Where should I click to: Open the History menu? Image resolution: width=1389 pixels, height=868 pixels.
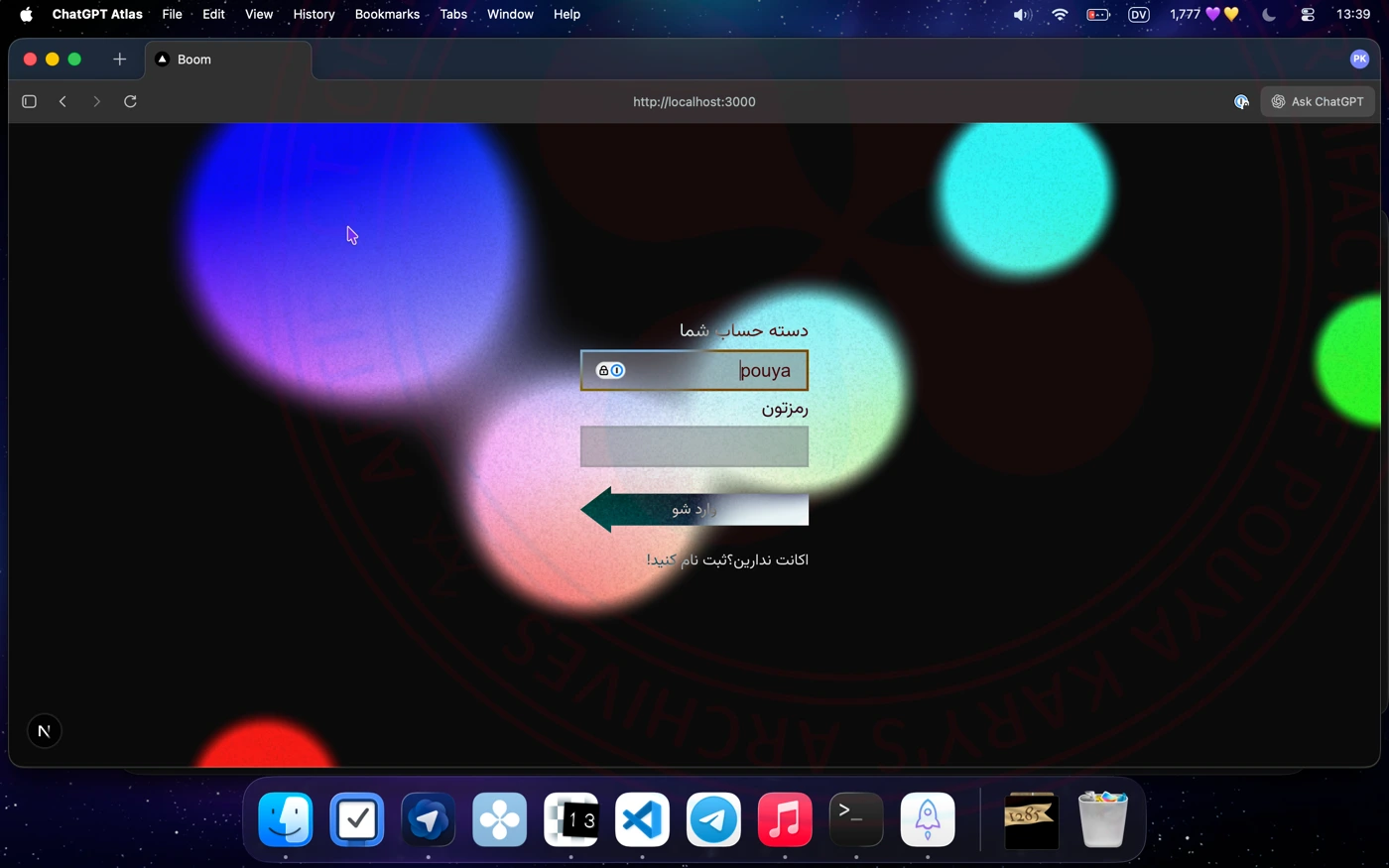(x=314, y=15)
